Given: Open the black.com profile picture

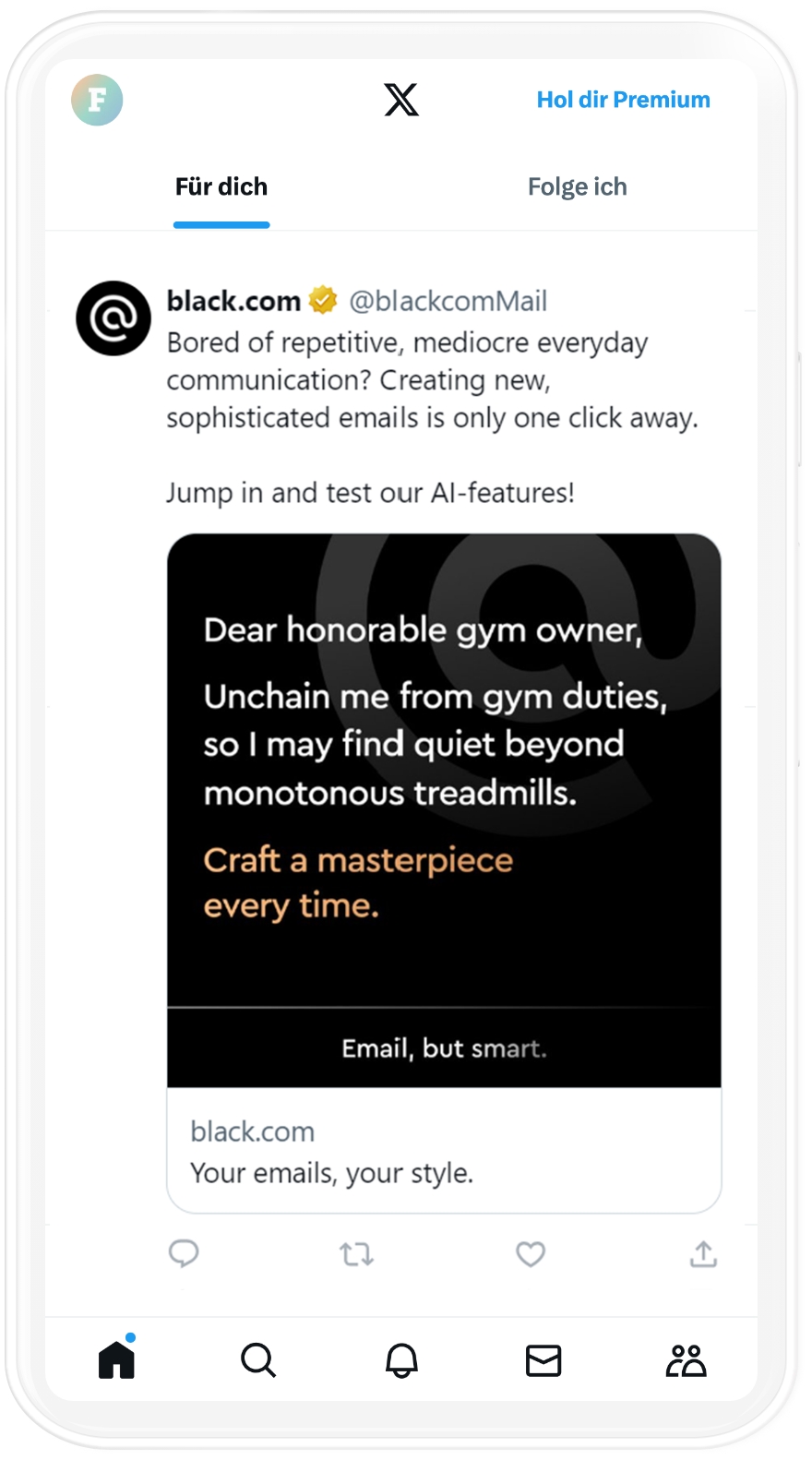Looking at the screenshot, I should pyautogui.click(x=113, y=318).
